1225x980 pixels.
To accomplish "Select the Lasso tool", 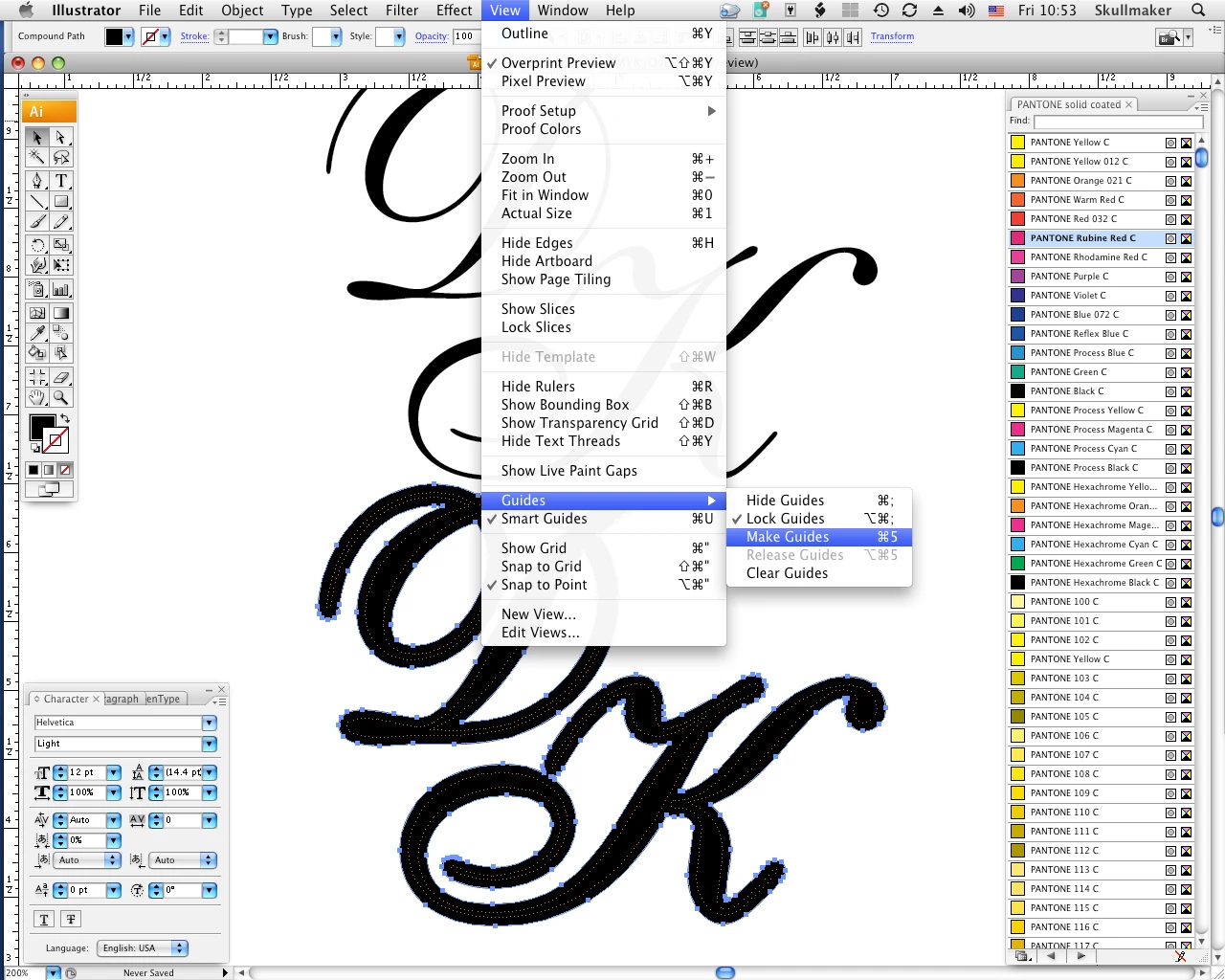I will click(x=61, y=157).
